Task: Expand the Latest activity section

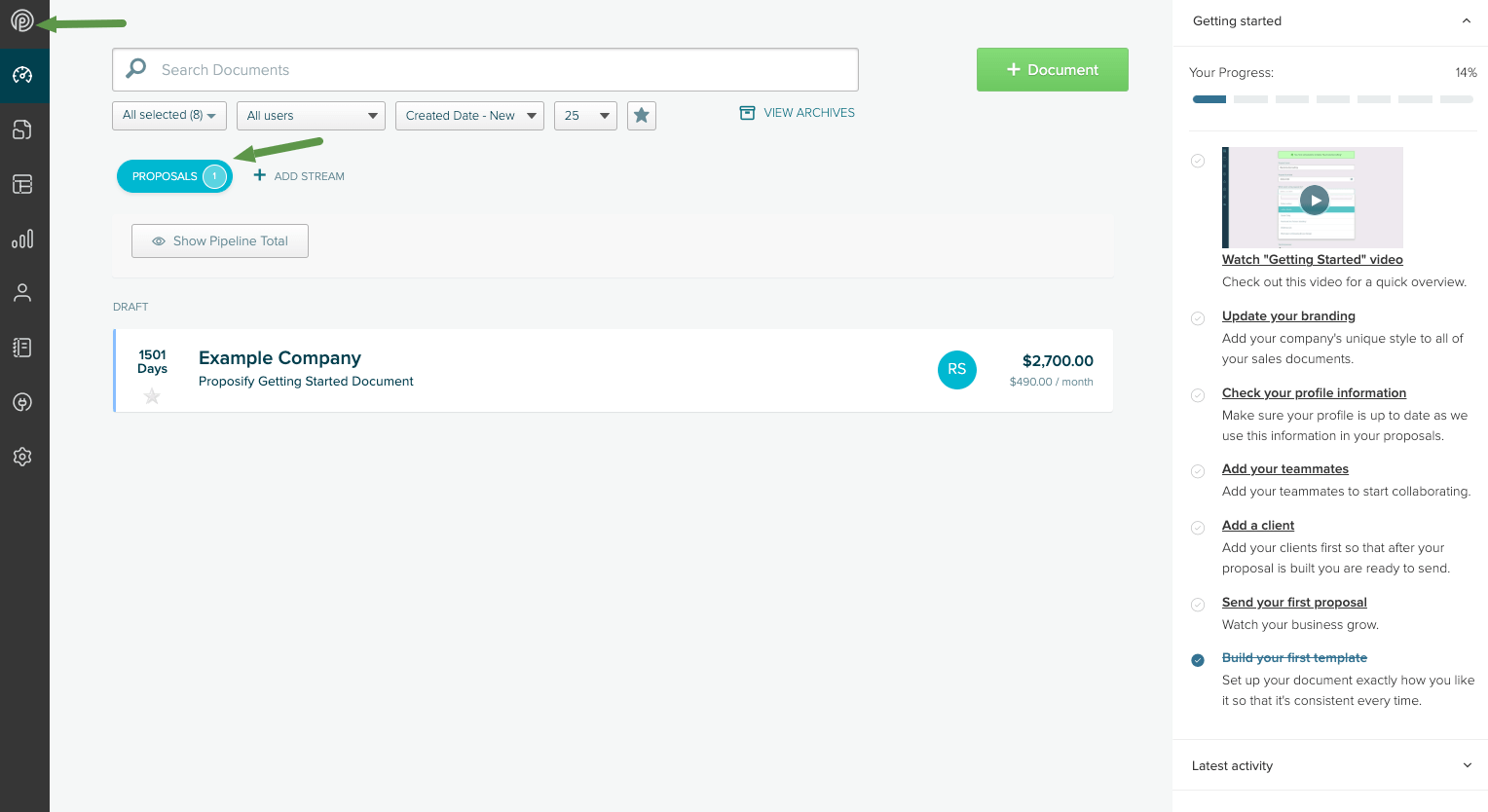Action: [1467, 765]
